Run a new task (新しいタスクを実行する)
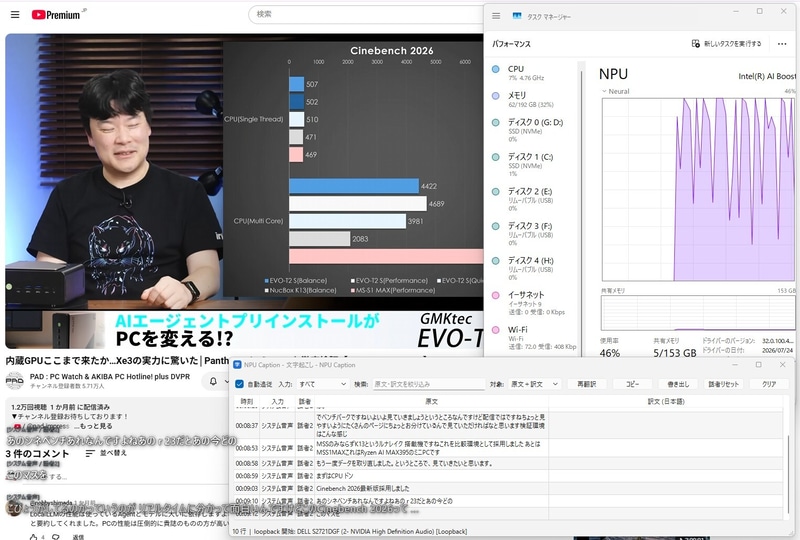The image size is (800, 540). pyautogui.click(x=727, y=44)
